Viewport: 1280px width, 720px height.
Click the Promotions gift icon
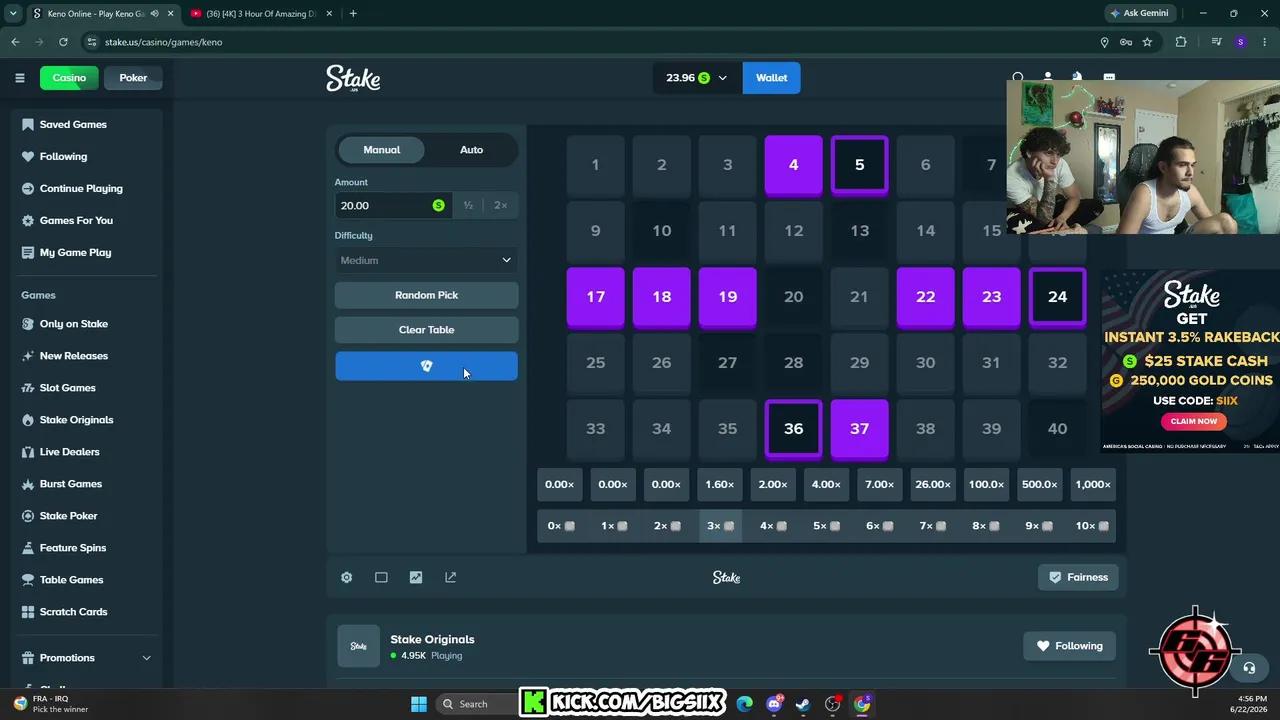(28, 658)
